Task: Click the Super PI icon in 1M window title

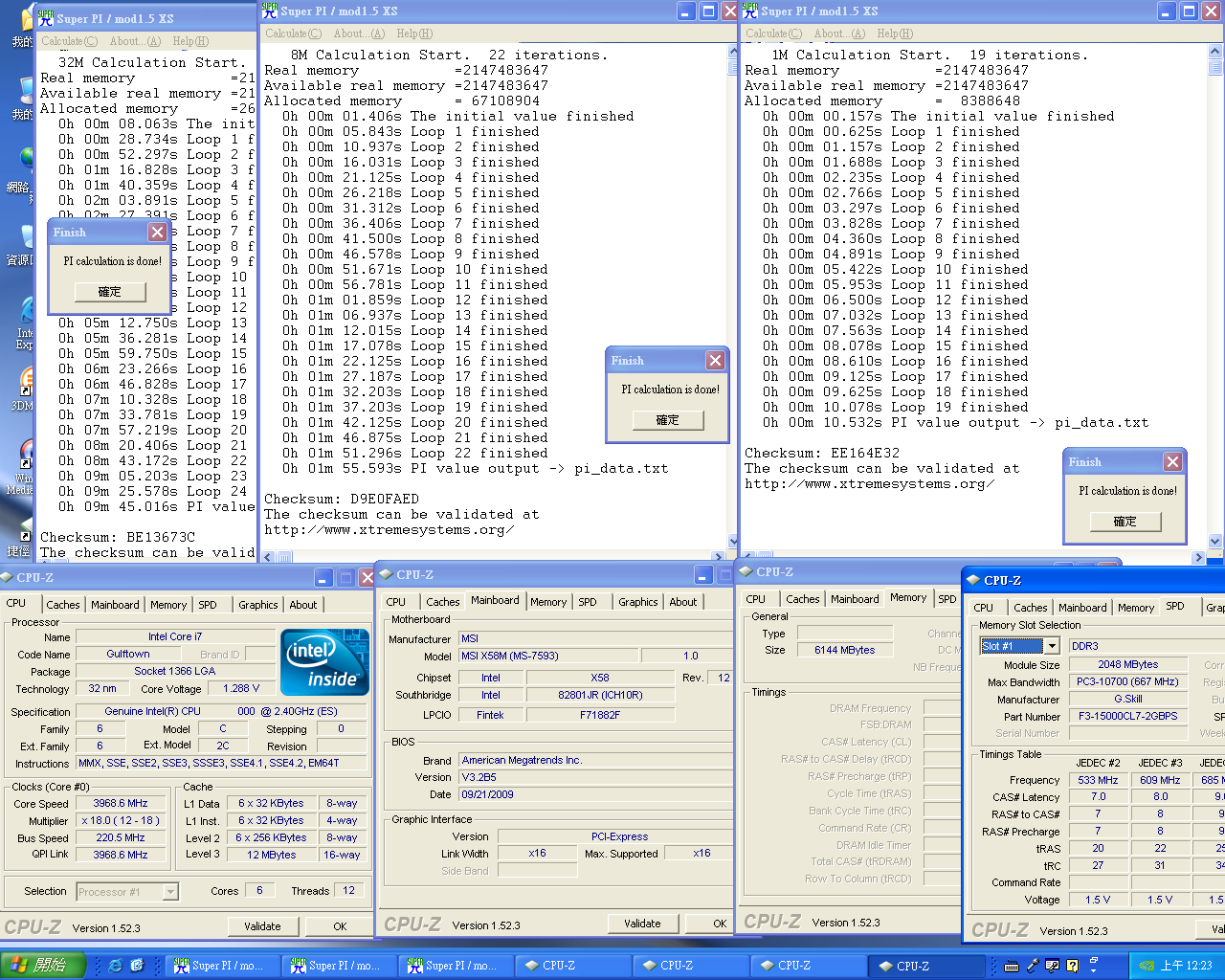Action: coord(750,11)
